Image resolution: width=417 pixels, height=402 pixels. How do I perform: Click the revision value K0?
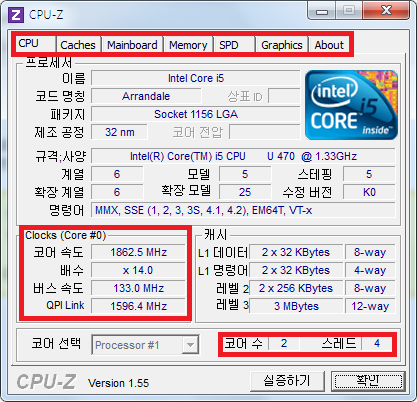[x=369, y=192]
